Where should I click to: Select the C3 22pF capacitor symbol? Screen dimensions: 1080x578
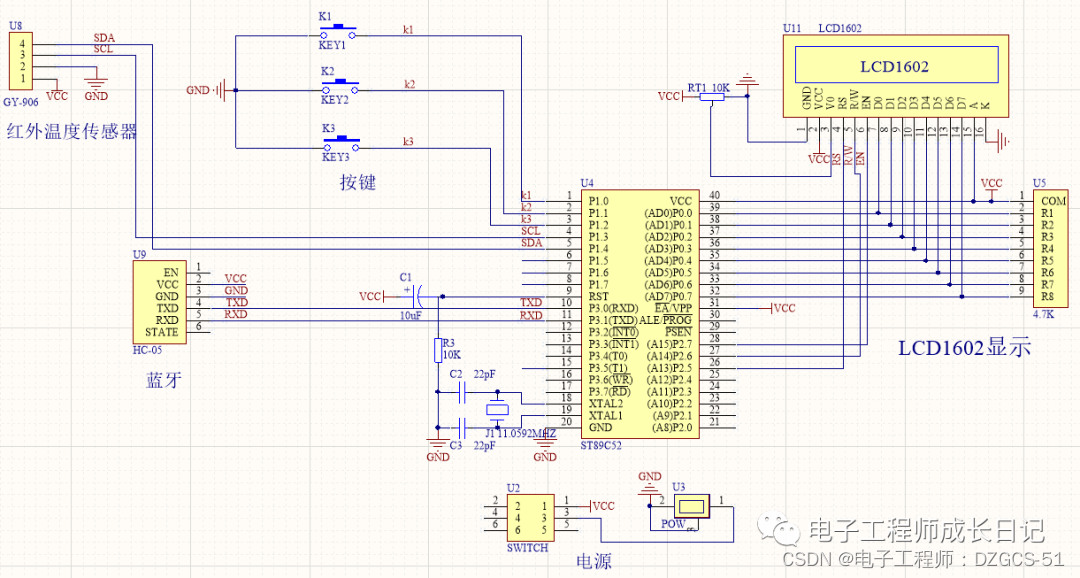tap(461, 429)
